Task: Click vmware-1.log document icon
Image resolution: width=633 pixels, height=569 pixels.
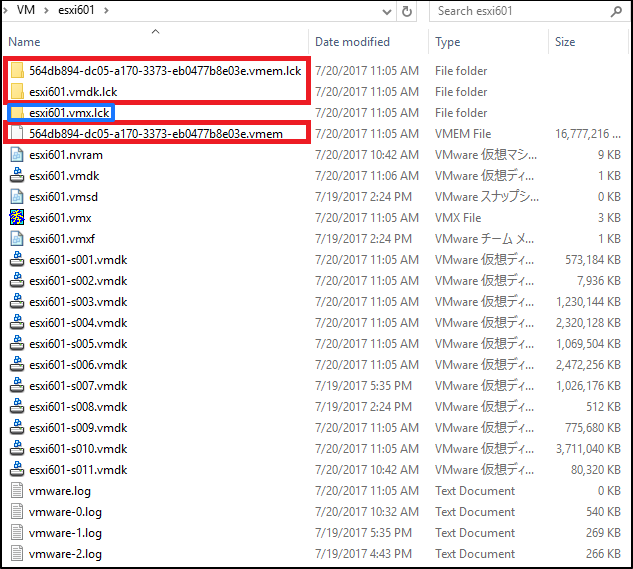Action: (x=17, y=533)
